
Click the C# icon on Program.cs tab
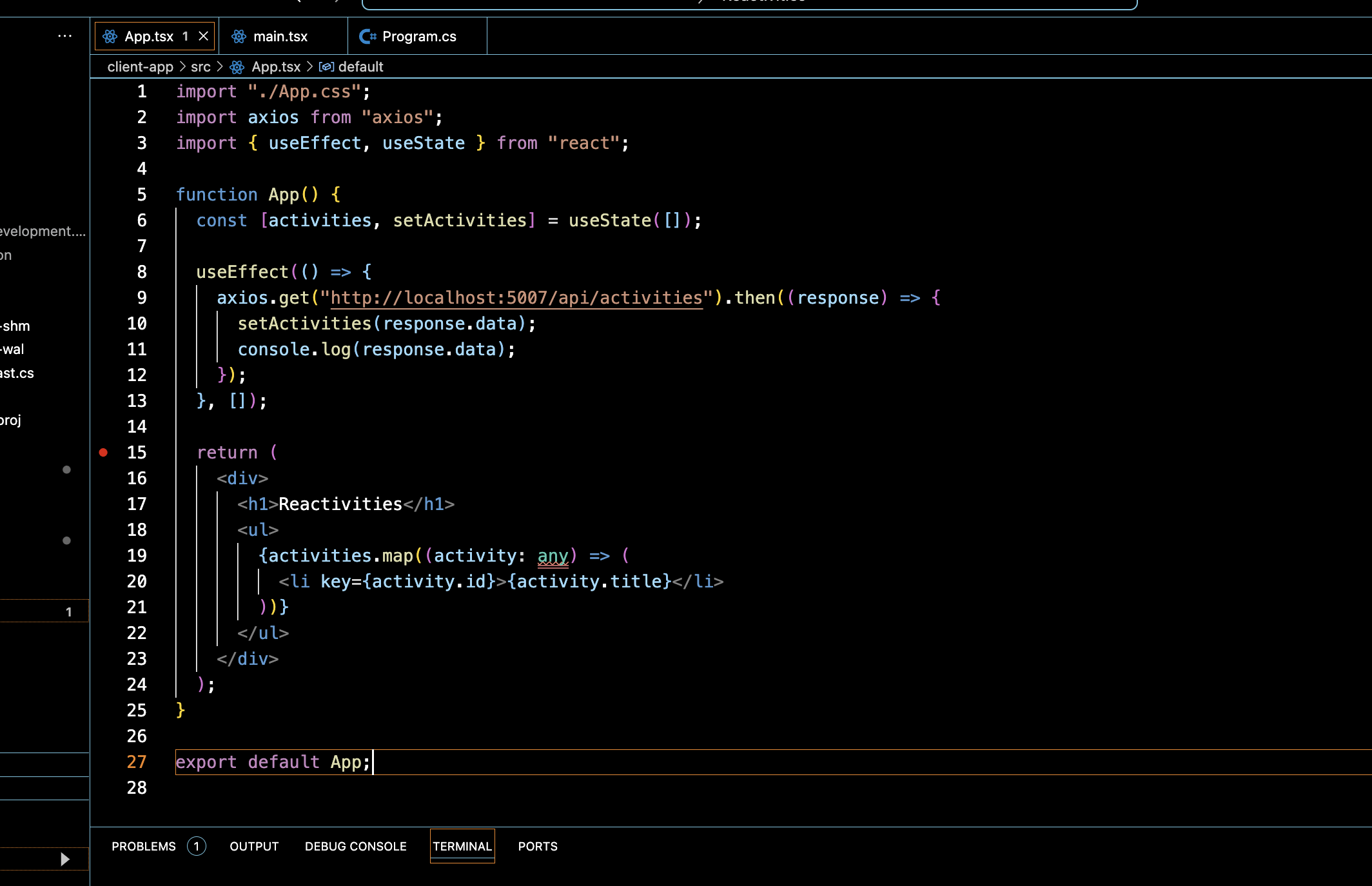[367, 36]
